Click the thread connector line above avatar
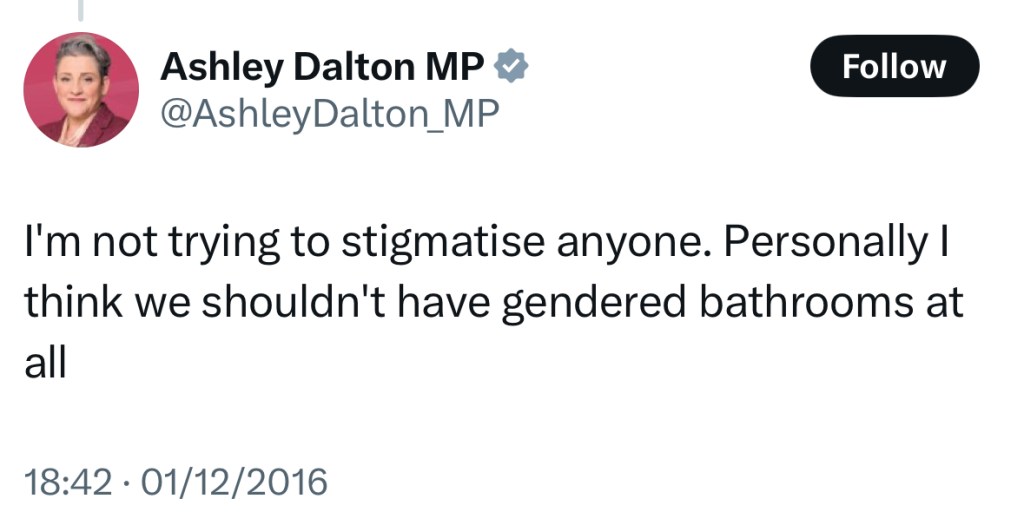 tap(81, 10)
